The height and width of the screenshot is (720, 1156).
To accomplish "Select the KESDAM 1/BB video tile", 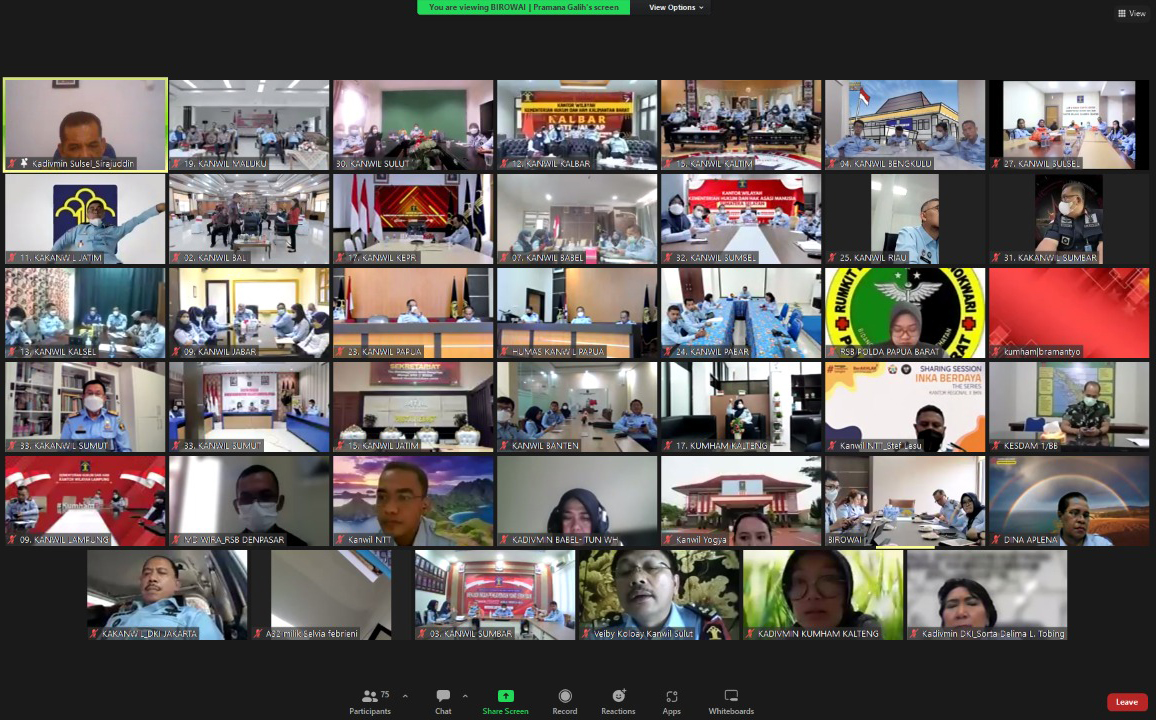I will pyautogui.click(x=1069, y=406).
